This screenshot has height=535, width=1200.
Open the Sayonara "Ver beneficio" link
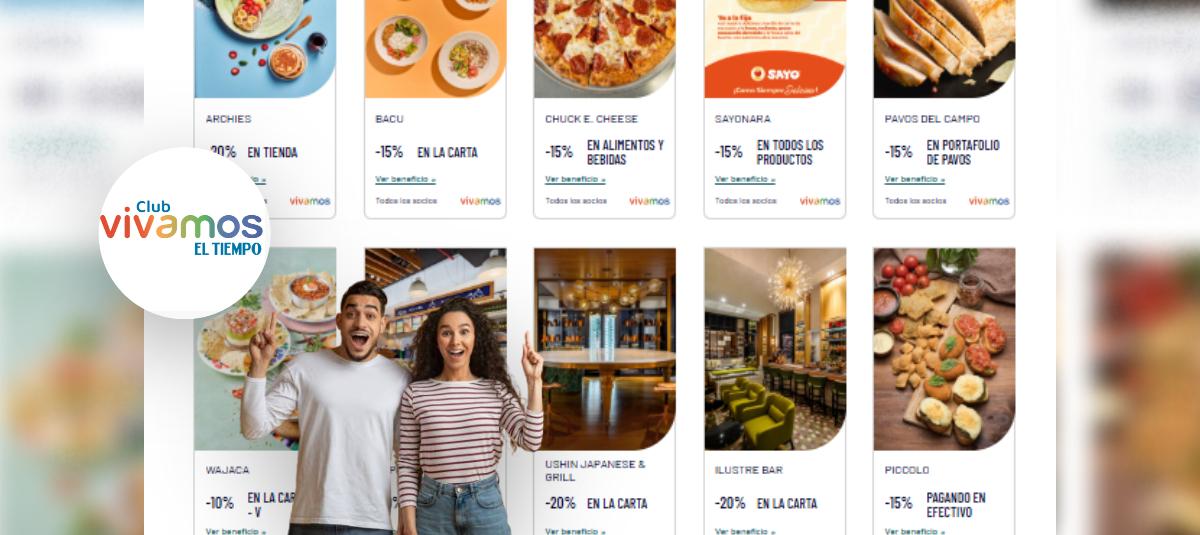[745, 180]
